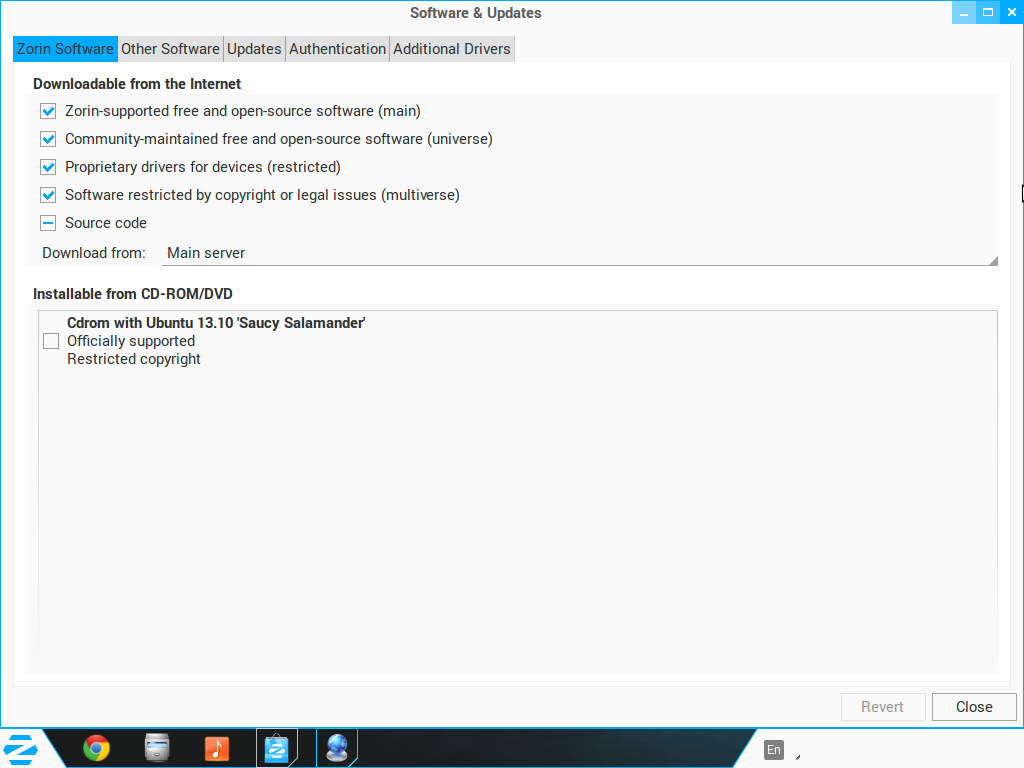Enable the Cdrom with Ubuntu 13.10 checkbox
This screenshot has width=1024, height=768.
point(51,341)
